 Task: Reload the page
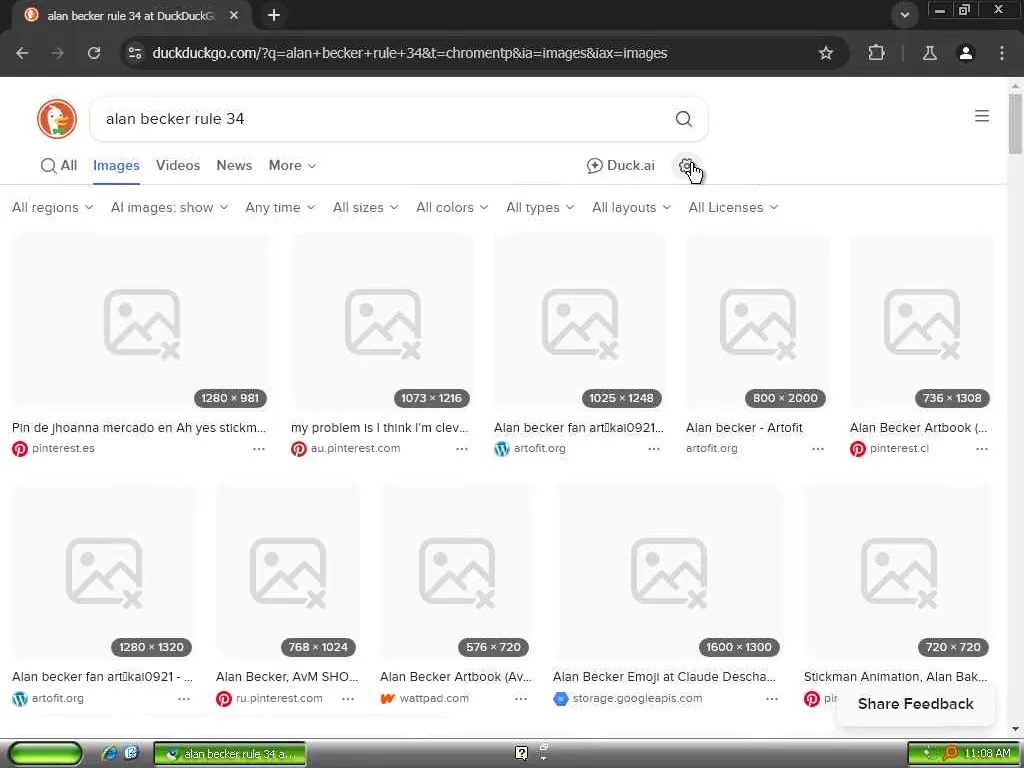pyautogui.click(x=94, y=53)
